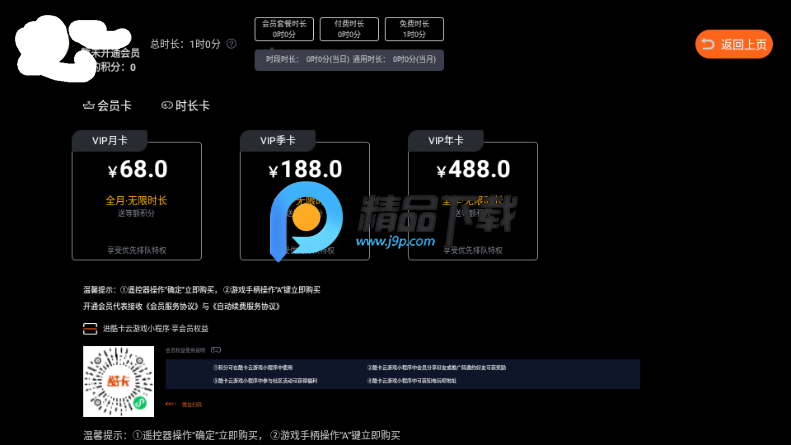Open the 《自动续费服务协议》 link
791x445 pixels.
pos(246,306)
